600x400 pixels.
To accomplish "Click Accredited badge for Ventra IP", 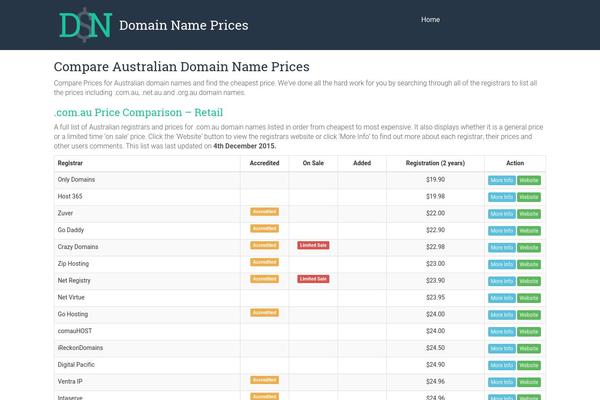I will tap(264, 380).
